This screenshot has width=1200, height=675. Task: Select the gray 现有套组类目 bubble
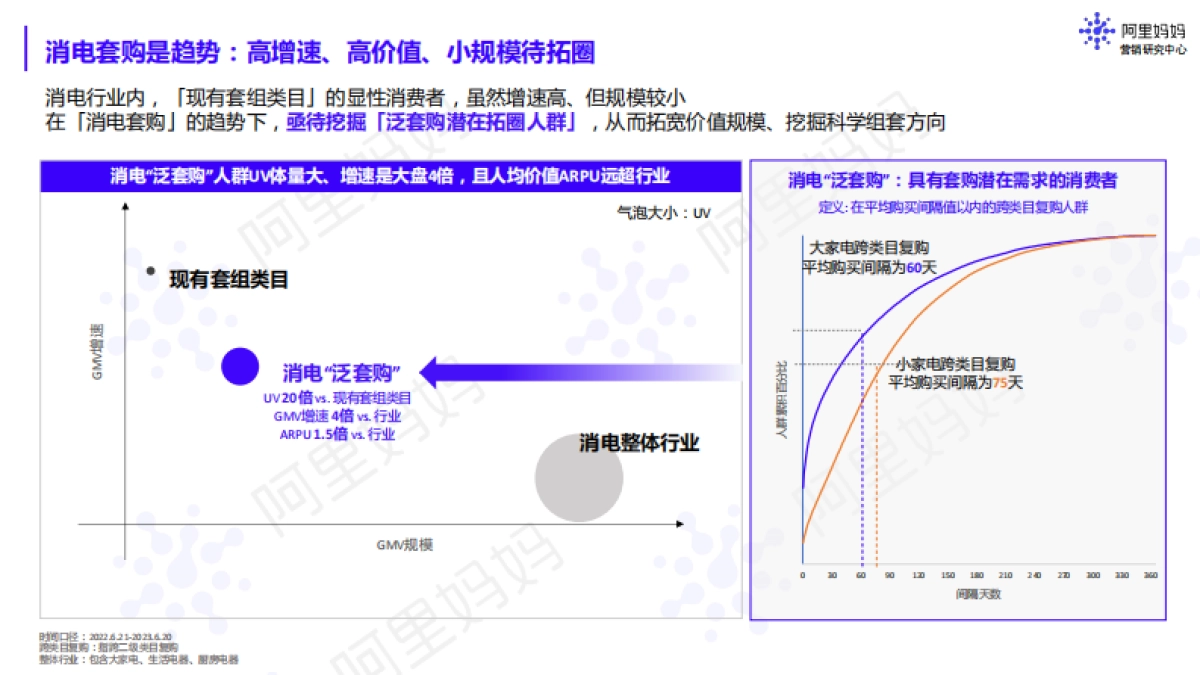[x=150, y=270]
